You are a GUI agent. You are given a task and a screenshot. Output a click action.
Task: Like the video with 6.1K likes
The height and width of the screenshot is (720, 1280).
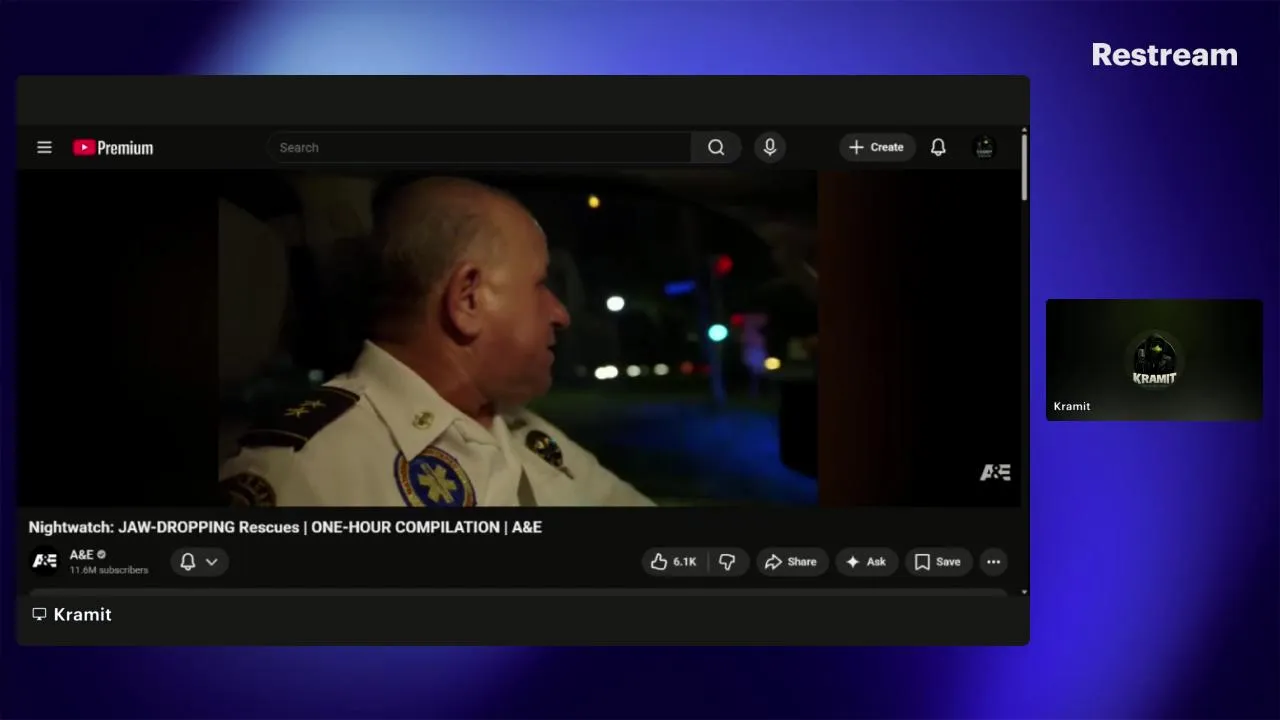674,562
